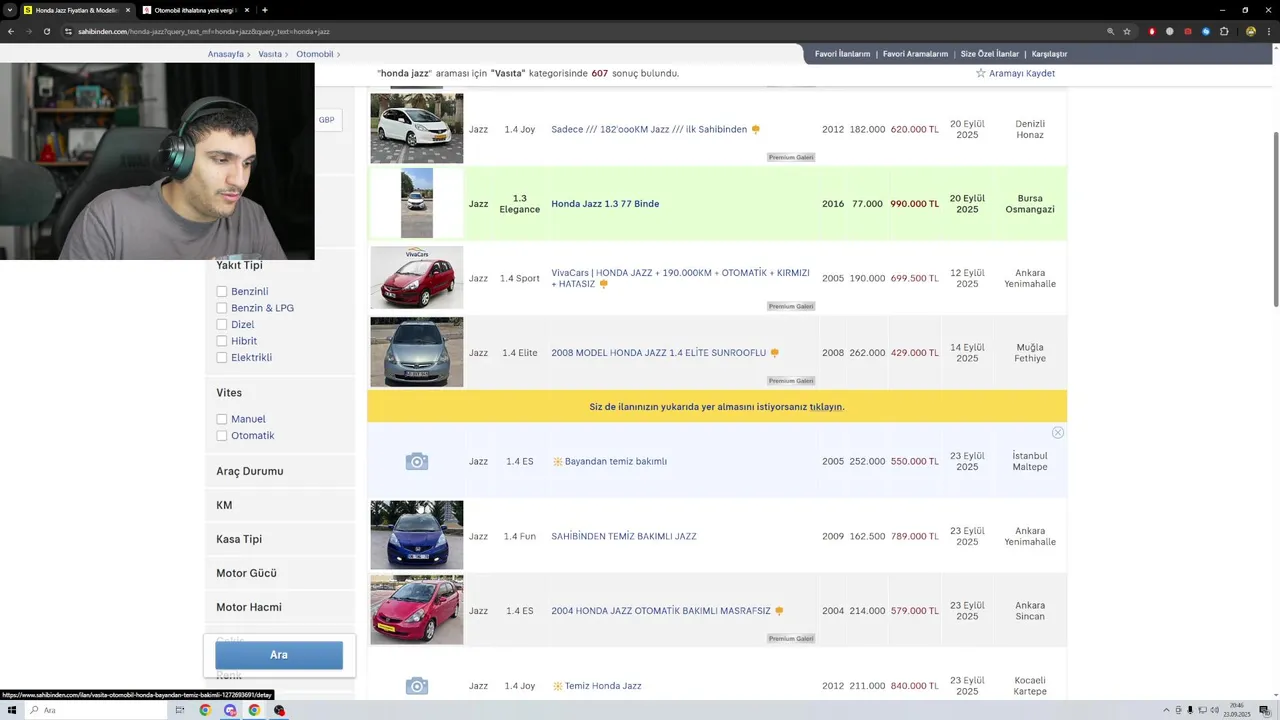Click the tıklayın link in yellow banner
The image size is (1280, 720).
(826, 407)
